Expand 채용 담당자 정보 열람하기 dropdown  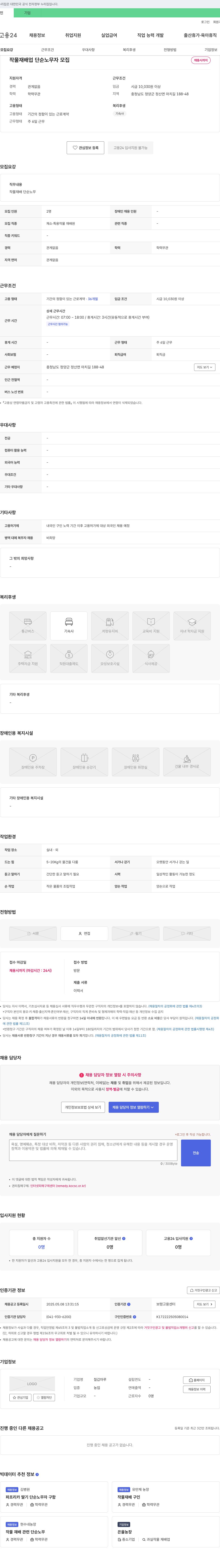pyautogui.click(x=133, y=1107)
